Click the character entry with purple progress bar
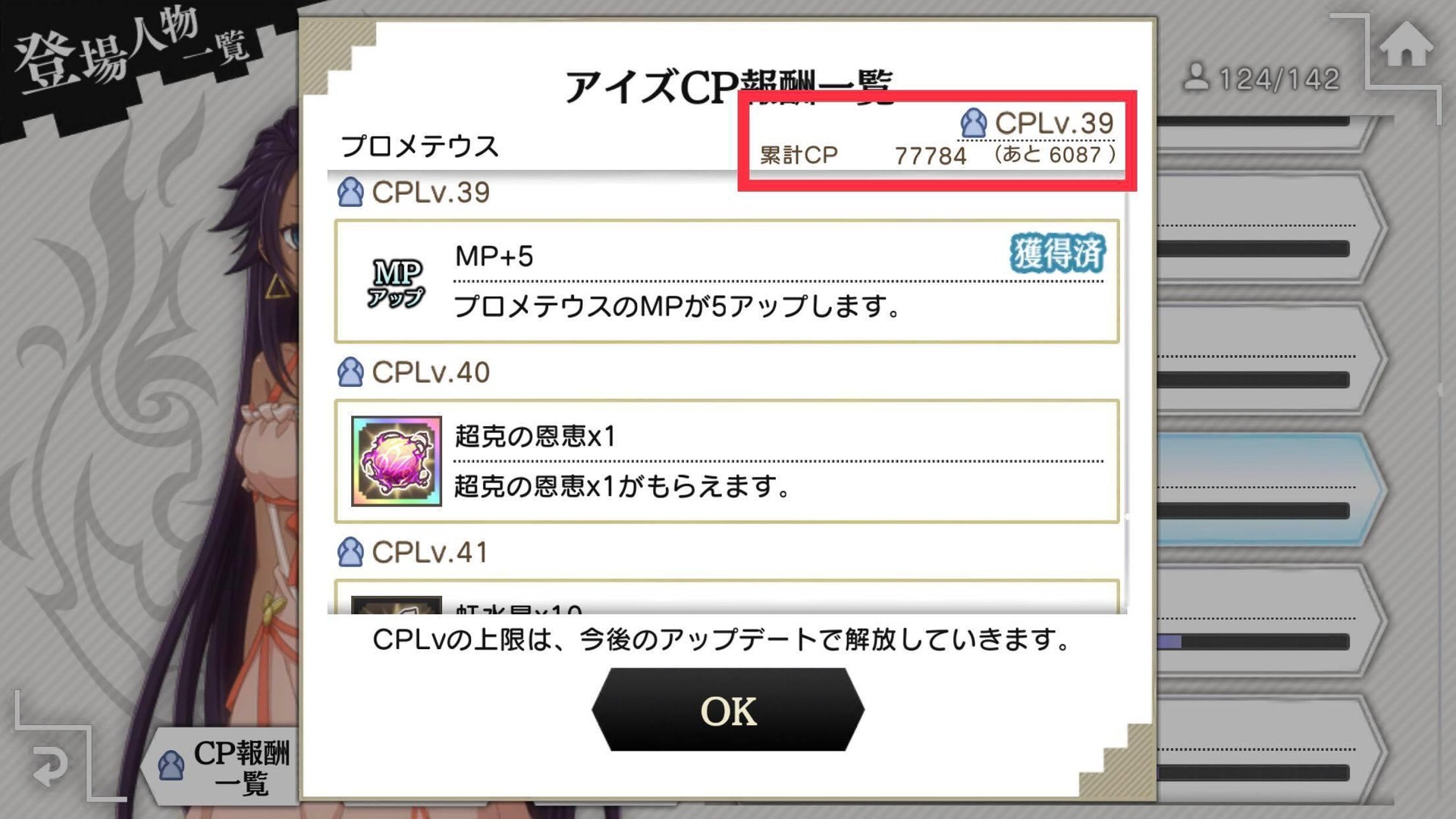 pyautogui.click(x=1270, y=620)
